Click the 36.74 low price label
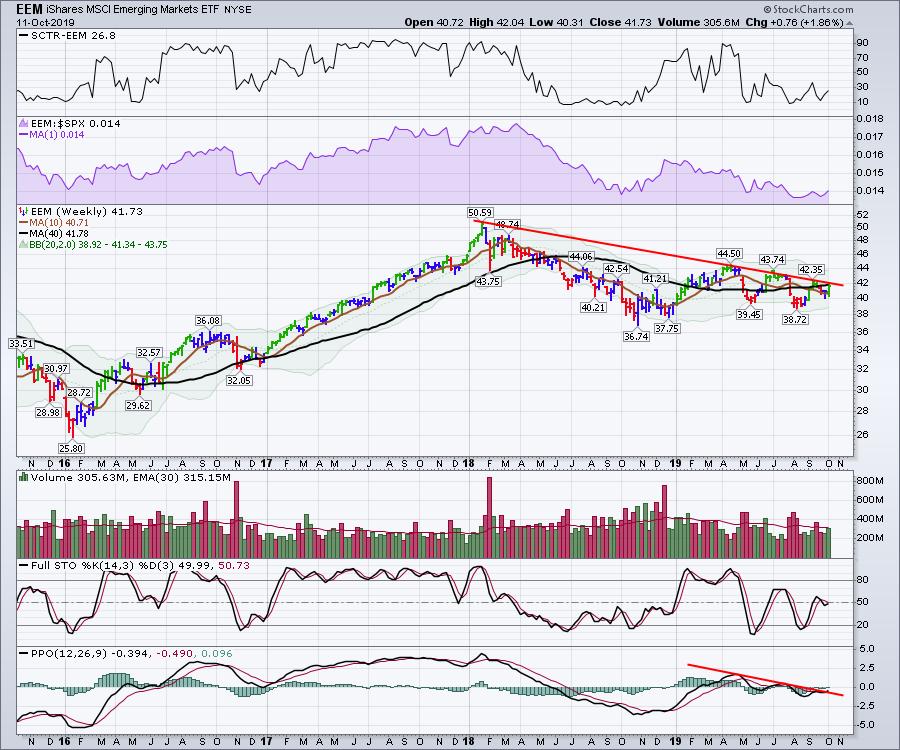Image resolution: width=900 pixels, height=750 pixels. click(636, 336)
